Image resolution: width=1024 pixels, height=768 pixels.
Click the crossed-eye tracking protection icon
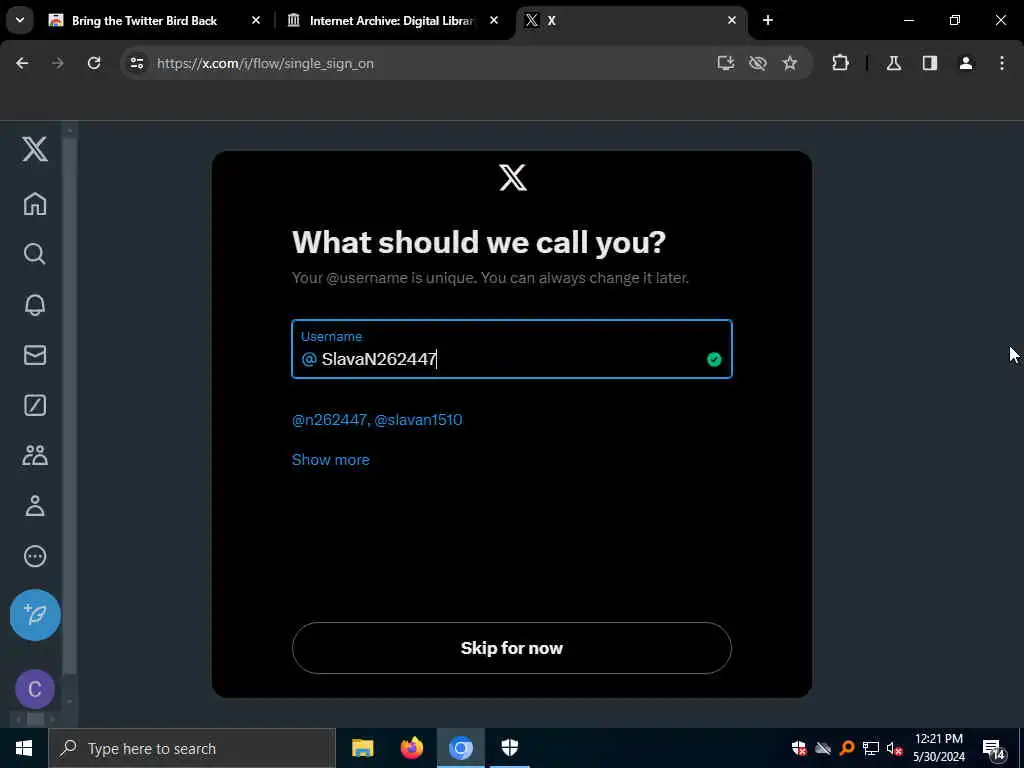(758, 63)
